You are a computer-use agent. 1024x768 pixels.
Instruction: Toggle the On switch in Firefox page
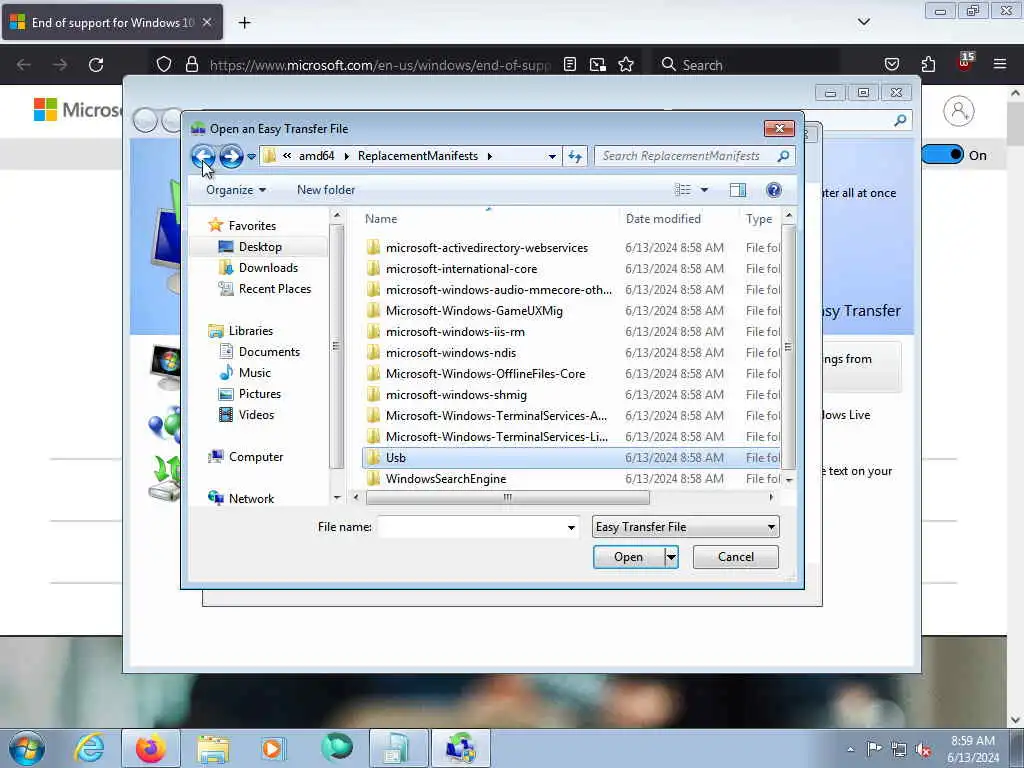pos(942,155)
